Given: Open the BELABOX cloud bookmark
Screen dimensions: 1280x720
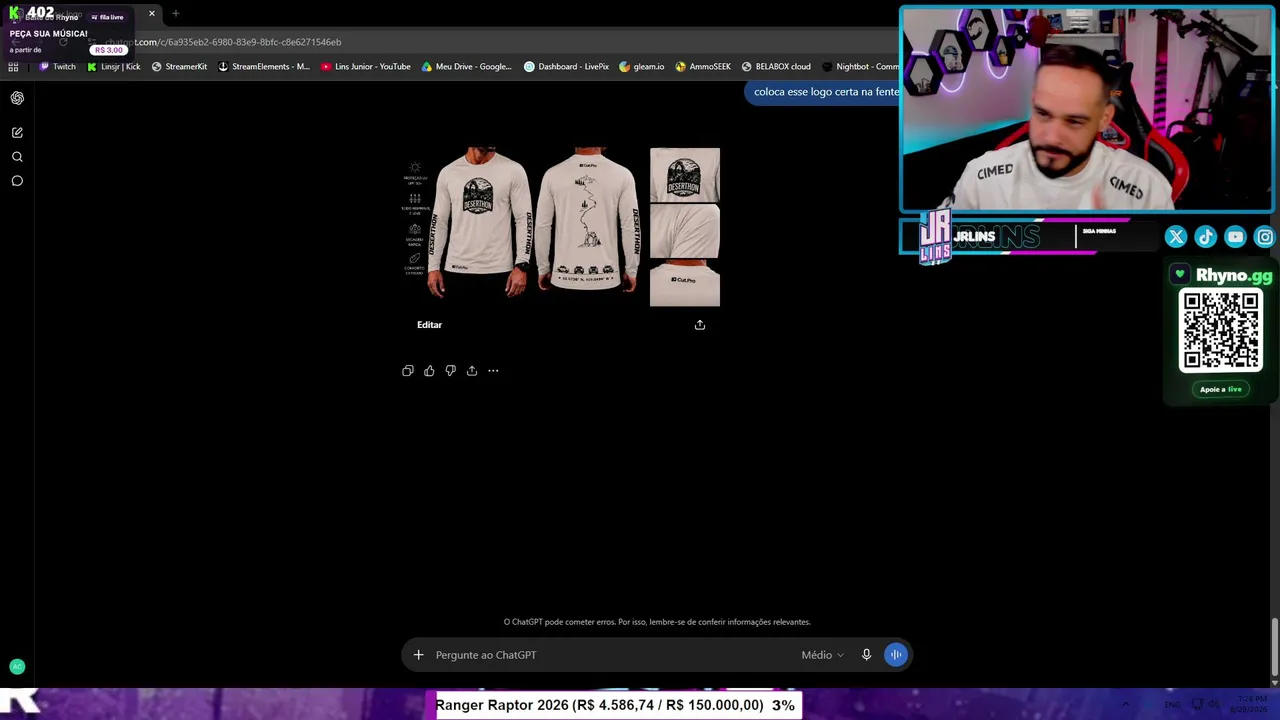Looking at the screenshot, I should point(776,67).
